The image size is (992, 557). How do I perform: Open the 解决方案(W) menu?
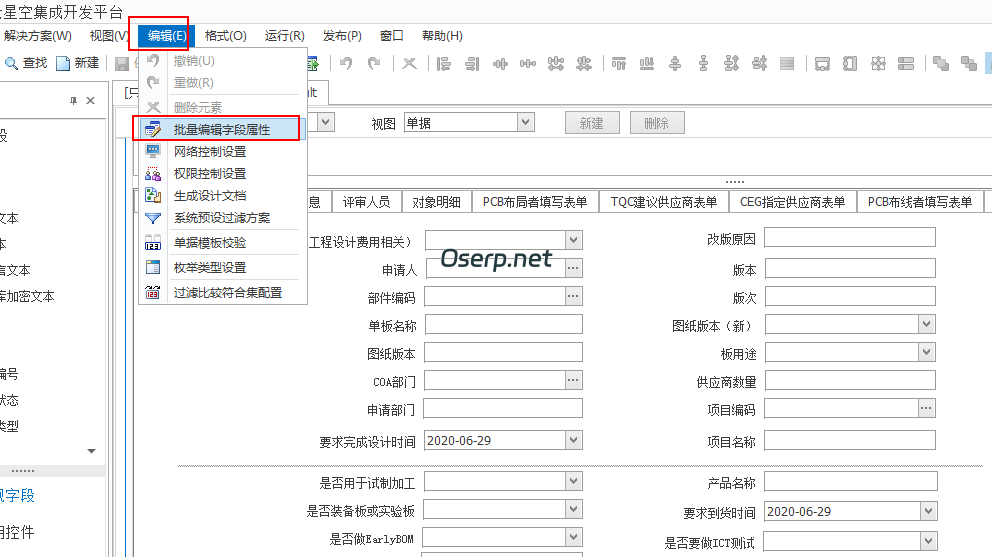37,36
